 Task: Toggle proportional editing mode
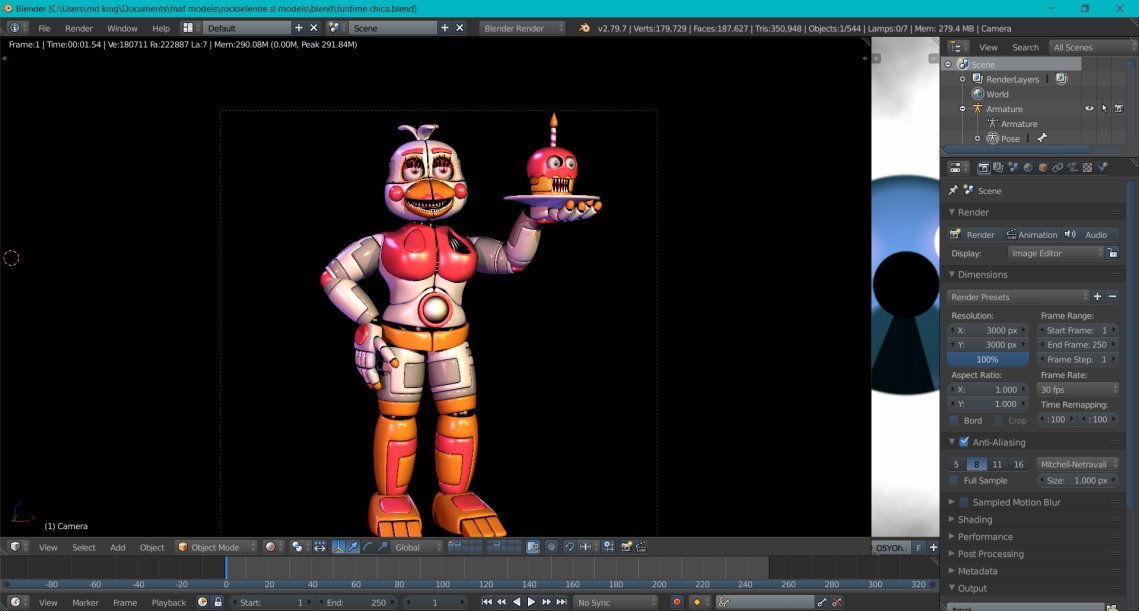pos(551,547)
